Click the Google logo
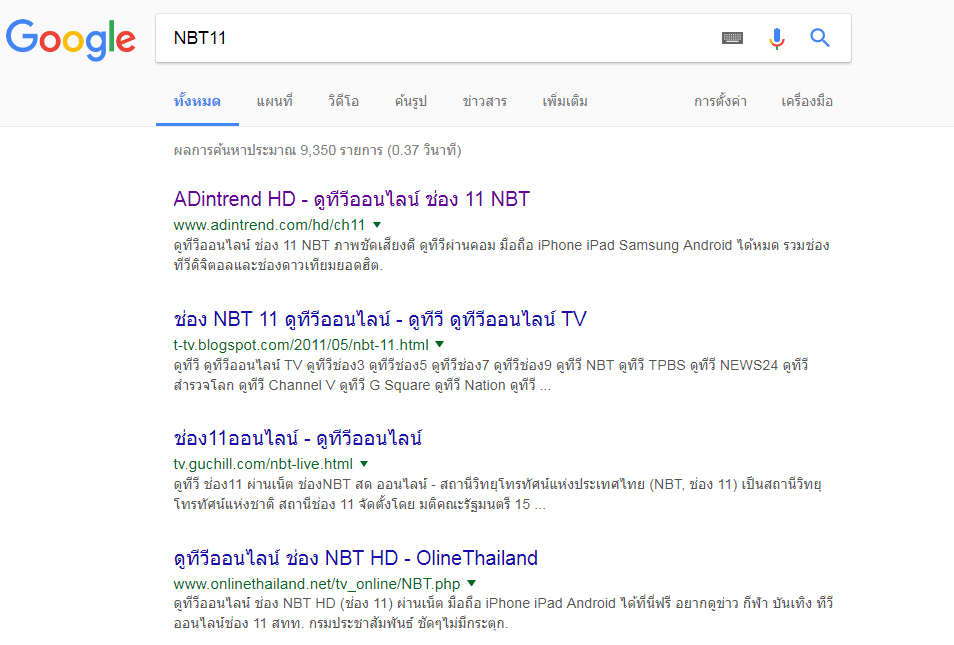This screenshot has width=954, height=645. coord(71,40)
